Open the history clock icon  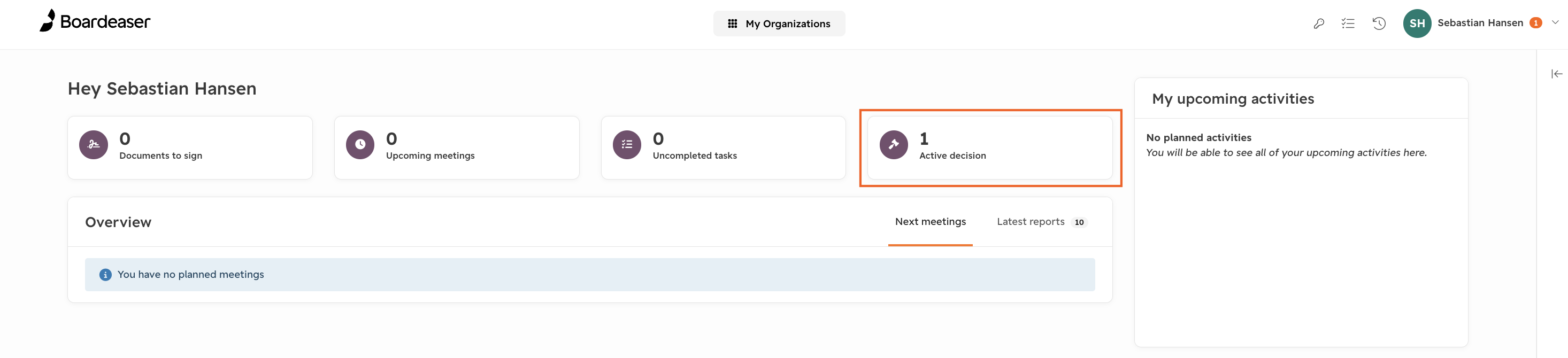tap(1379, 24)
